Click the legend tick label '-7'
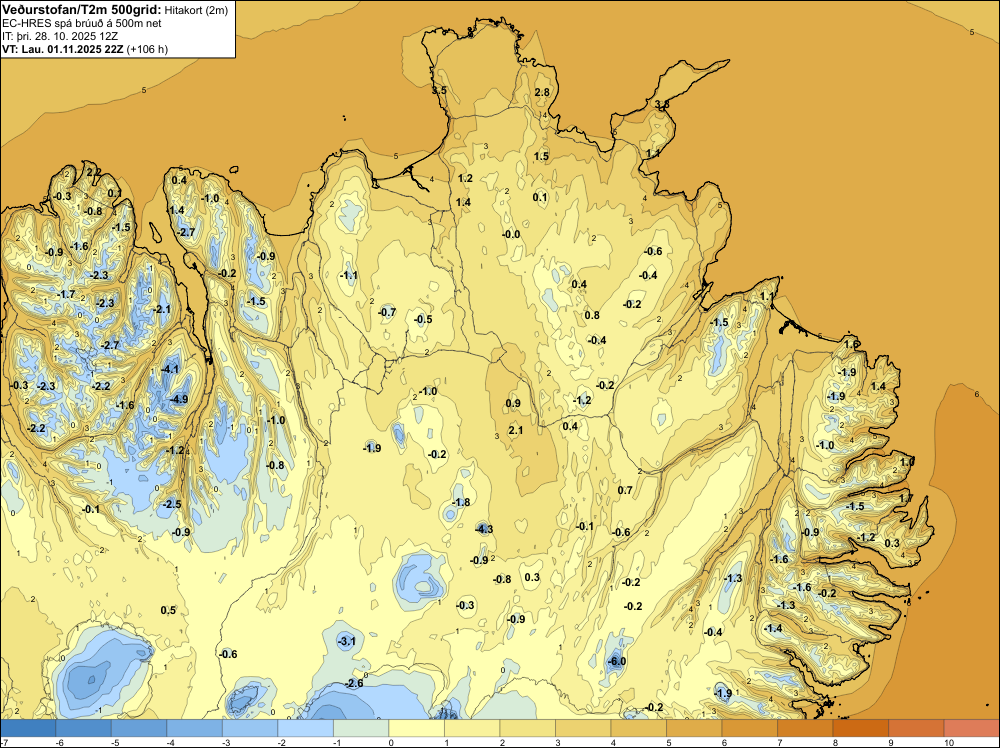The height and width of the screenshot is (748, 1000). point(4,742)
